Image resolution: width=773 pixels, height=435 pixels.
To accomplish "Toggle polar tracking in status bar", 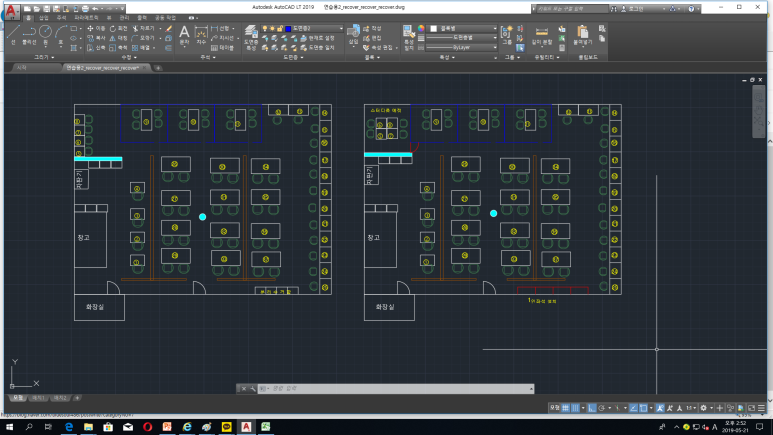I will coord(601,408).
